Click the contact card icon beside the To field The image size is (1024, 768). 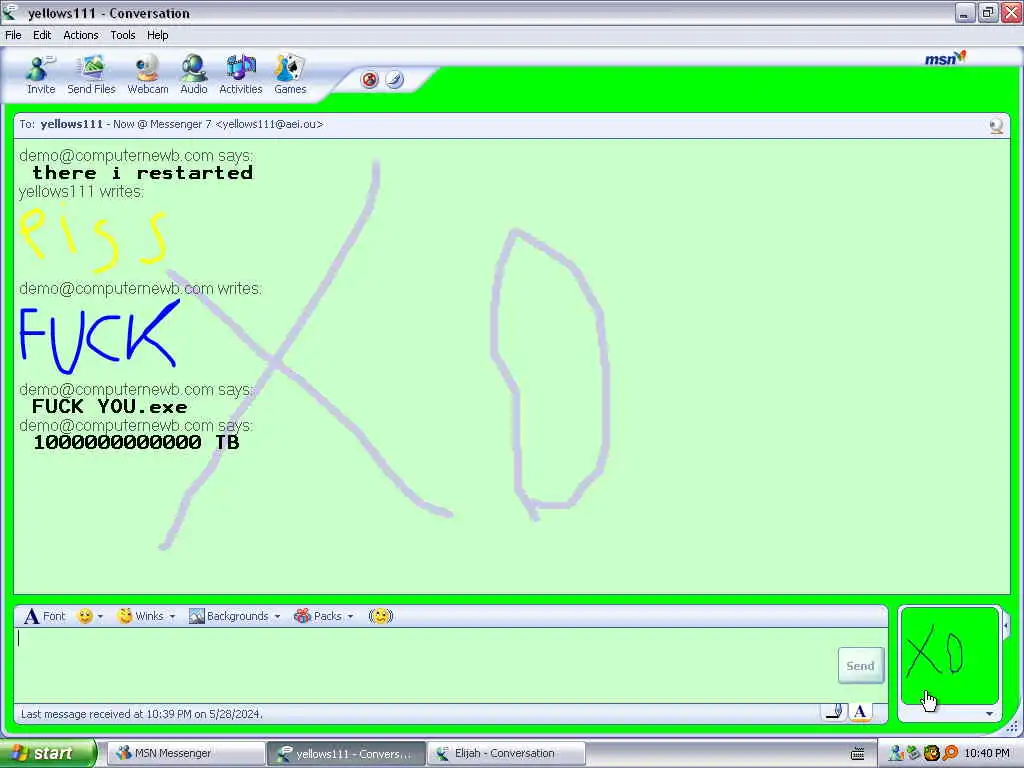pos(996,125)
